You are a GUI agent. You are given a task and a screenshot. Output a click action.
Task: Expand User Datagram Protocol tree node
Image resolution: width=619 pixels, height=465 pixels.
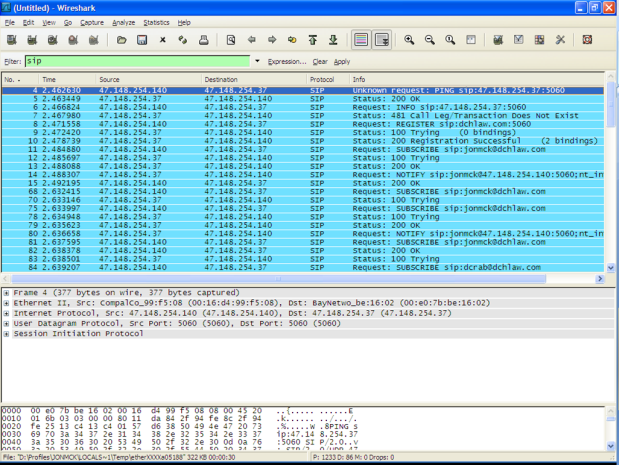click(x=6, y=324)
